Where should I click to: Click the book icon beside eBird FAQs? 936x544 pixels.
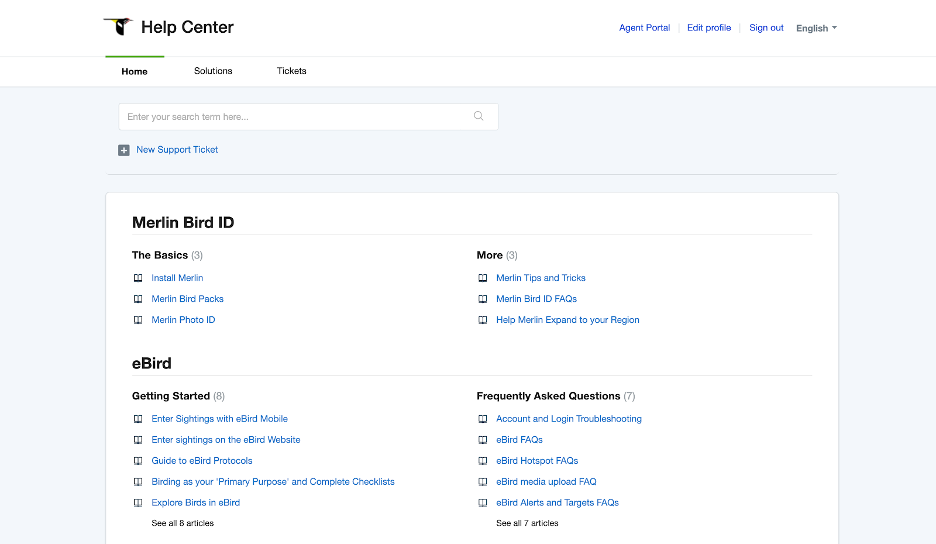[483, 439]
